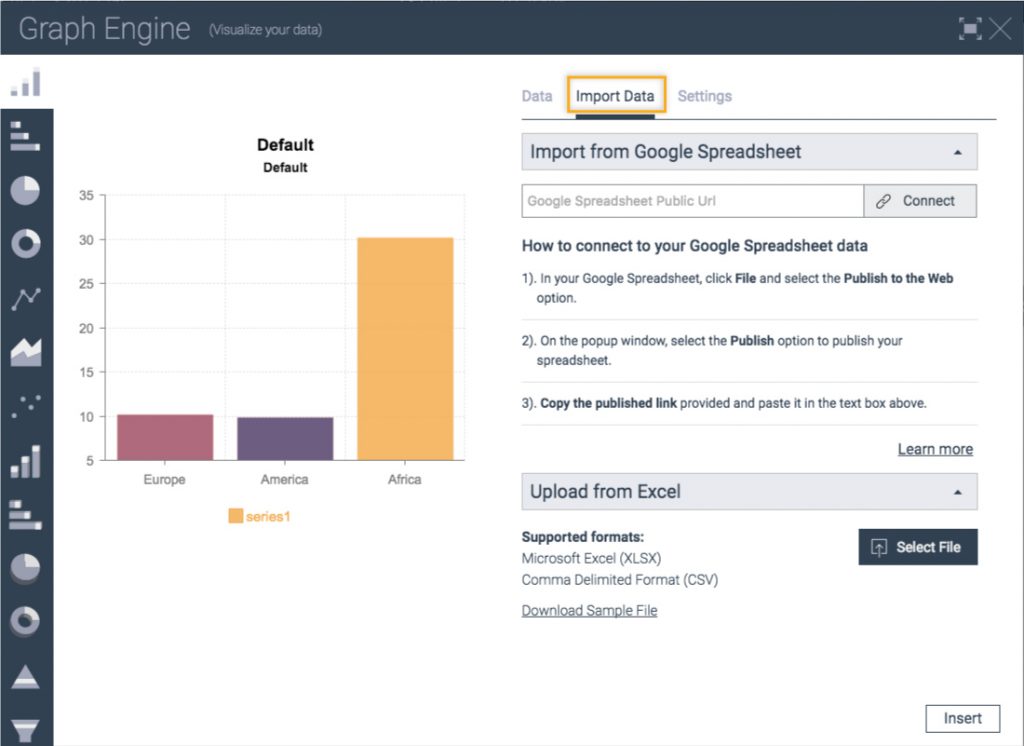The width and height of the screenshot is (1024, 746).
Task: Select the horizontal bar chart icon
Action: 26,137
